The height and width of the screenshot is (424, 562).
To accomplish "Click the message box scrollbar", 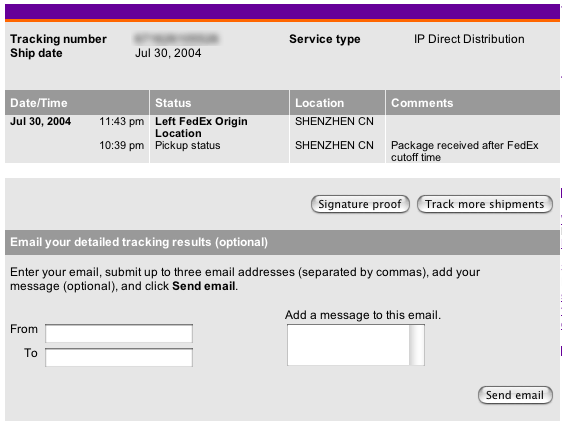I will (x=417, y=345).
